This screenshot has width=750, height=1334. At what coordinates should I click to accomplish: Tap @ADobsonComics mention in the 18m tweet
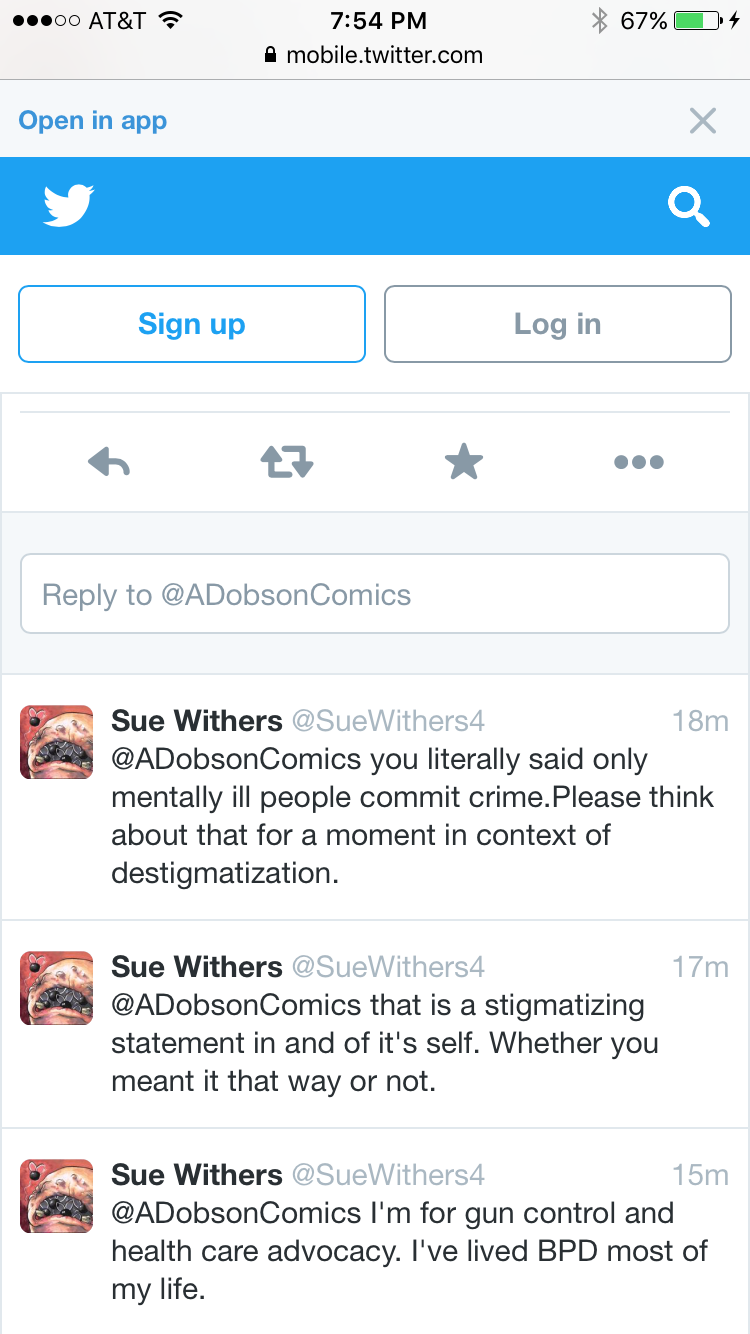click(x=236, y=759)
